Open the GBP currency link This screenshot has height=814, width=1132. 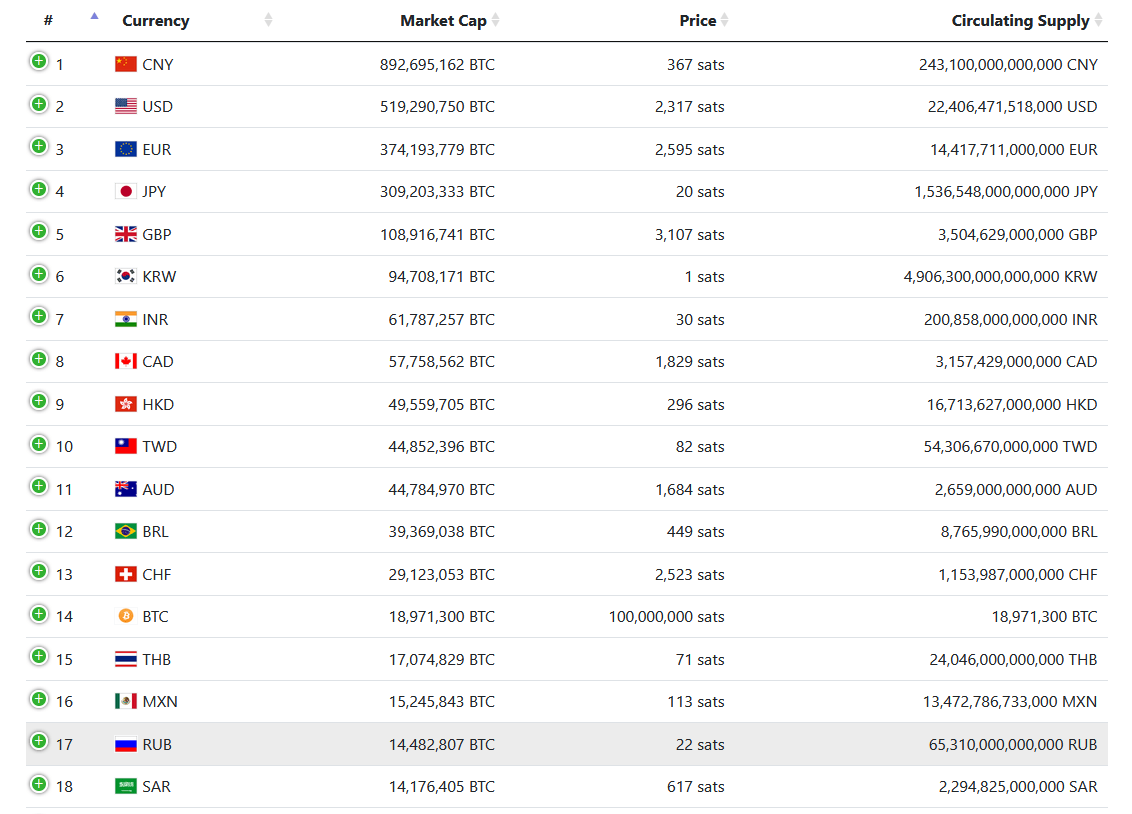pyautogui.click(x=157, y=234)
